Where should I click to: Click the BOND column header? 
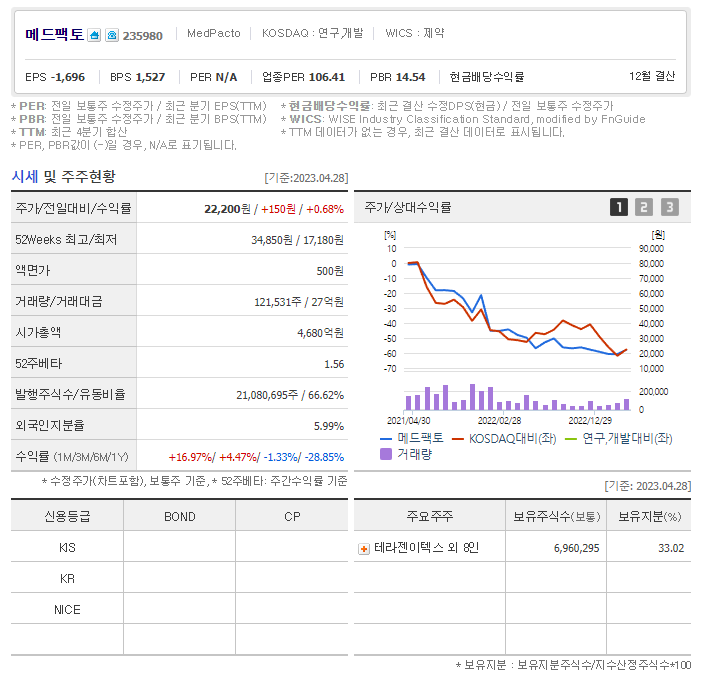(179, 516)
